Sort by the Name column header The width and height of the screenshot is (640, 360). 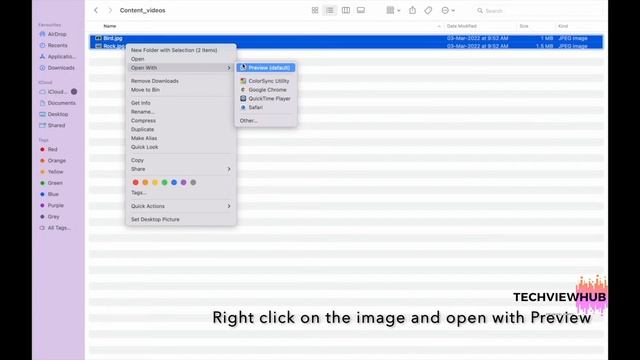110,26
